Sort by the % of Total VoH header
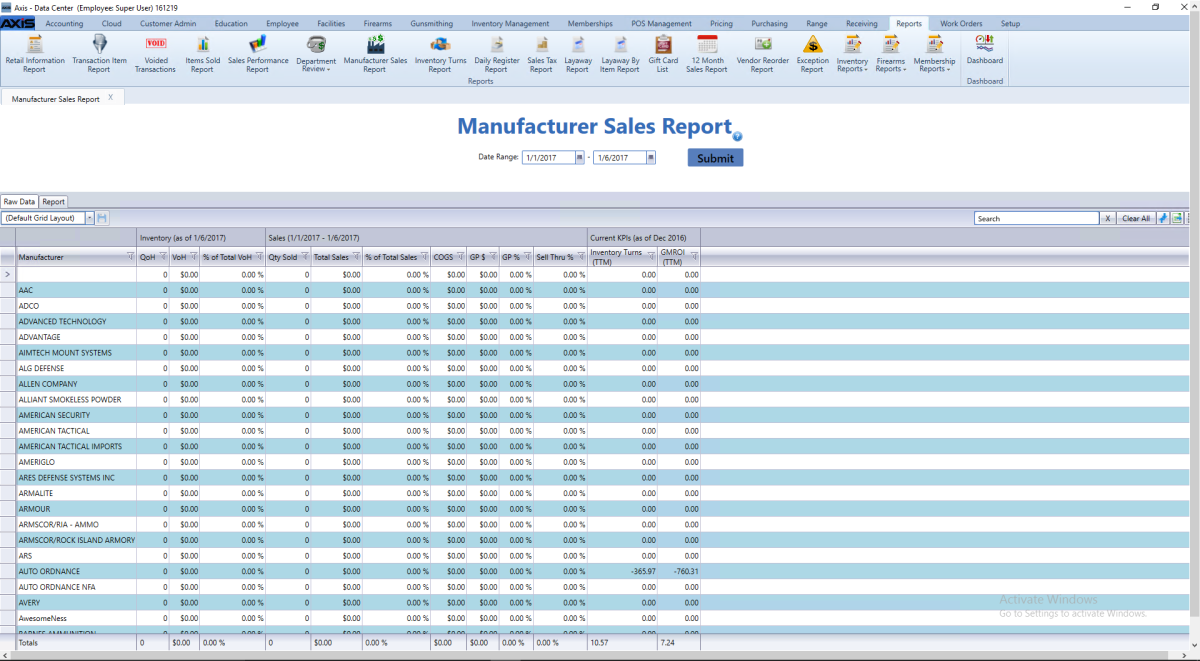 (227, 257)
